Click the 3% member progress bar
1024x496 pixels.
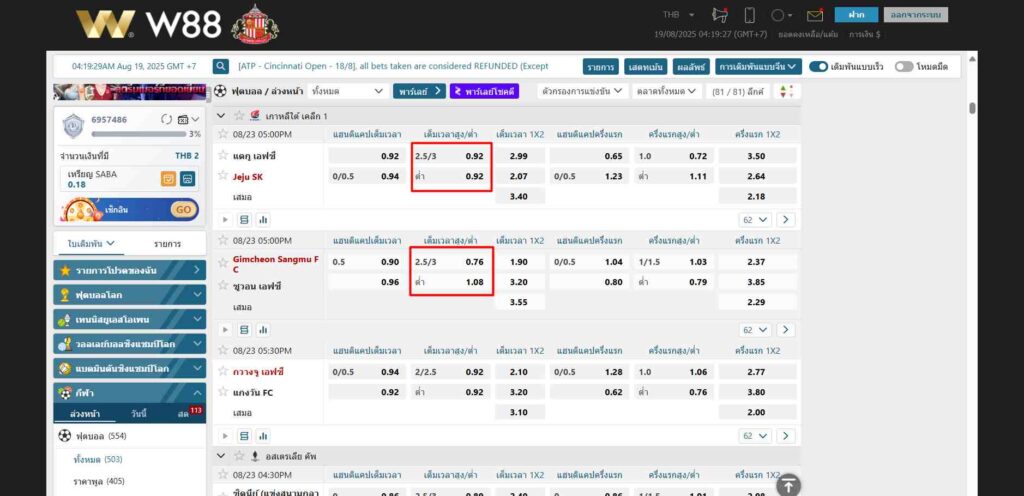[x=138, y=134]
